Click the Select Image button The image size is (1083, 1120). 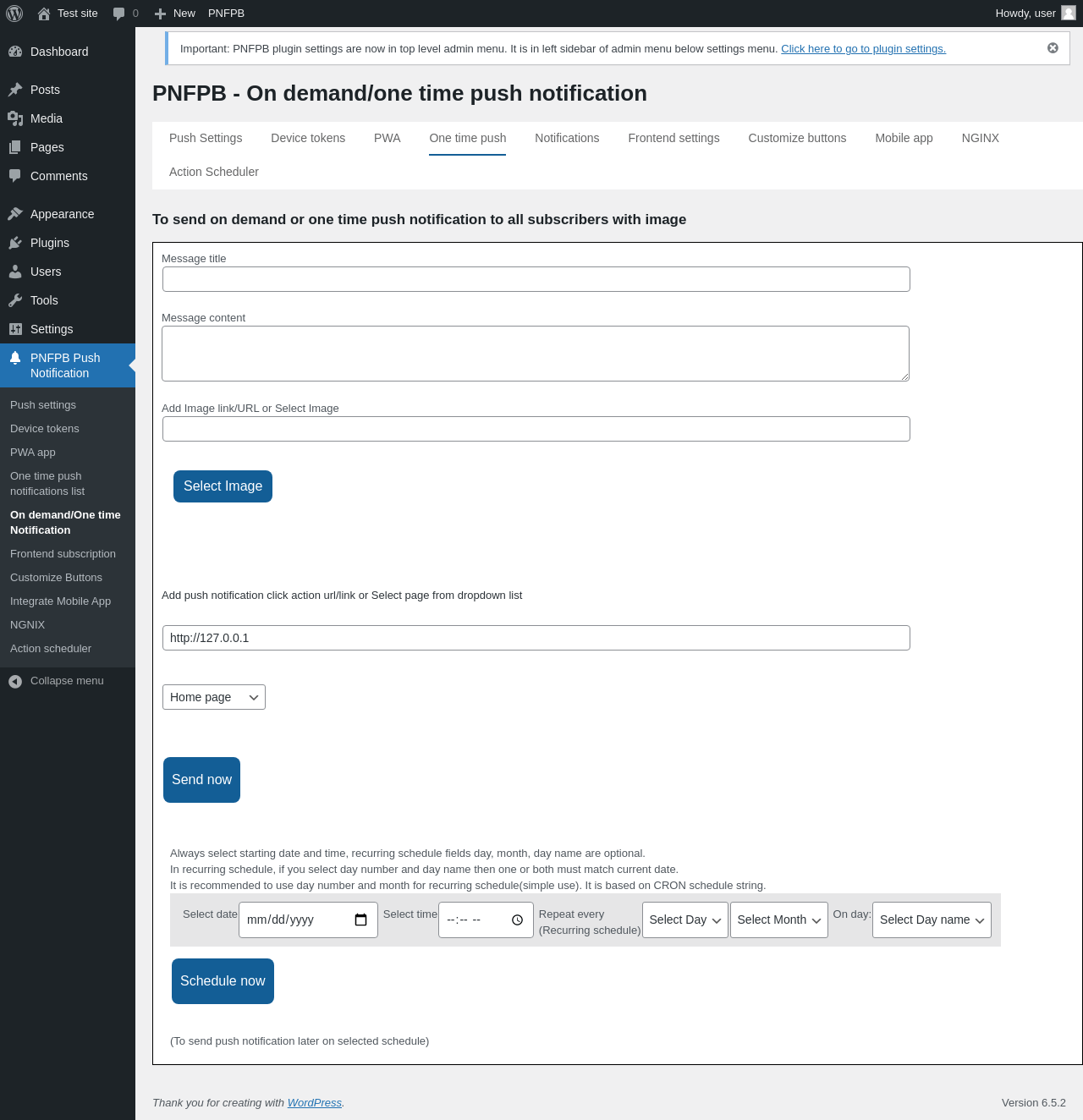point(223,486)
